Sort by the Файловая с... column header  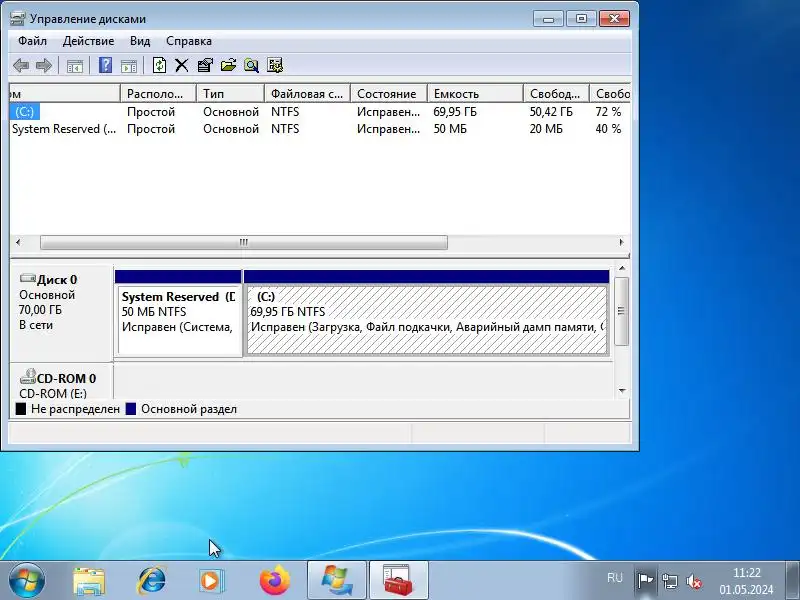(x=307, y=93)
